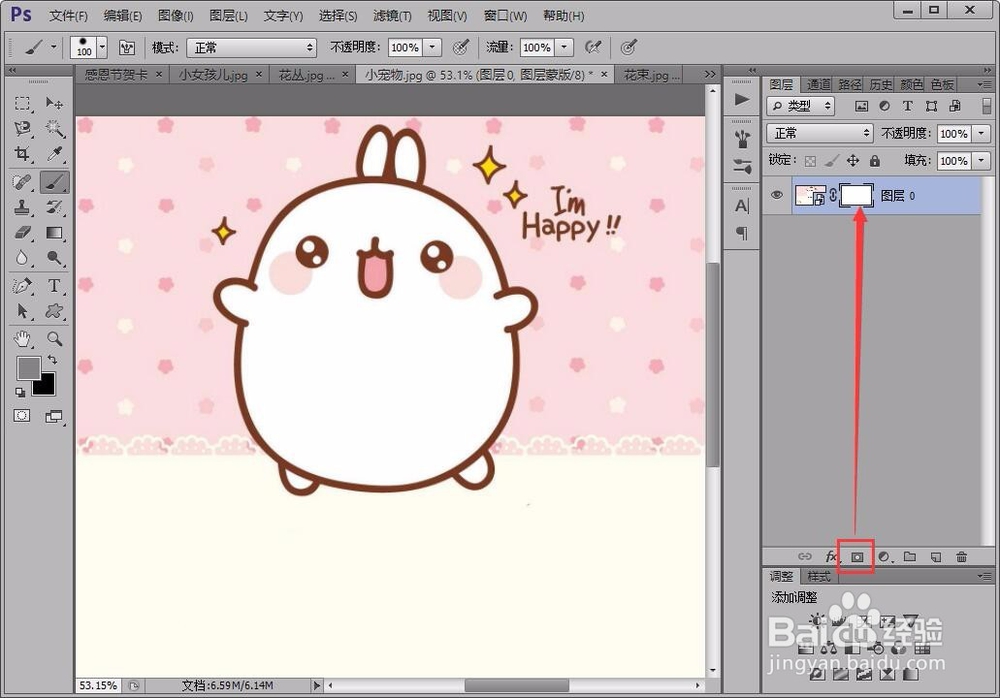Toggle the brush panel button
The width and height of the screenshot is (1000, 698).
point(127,48)
